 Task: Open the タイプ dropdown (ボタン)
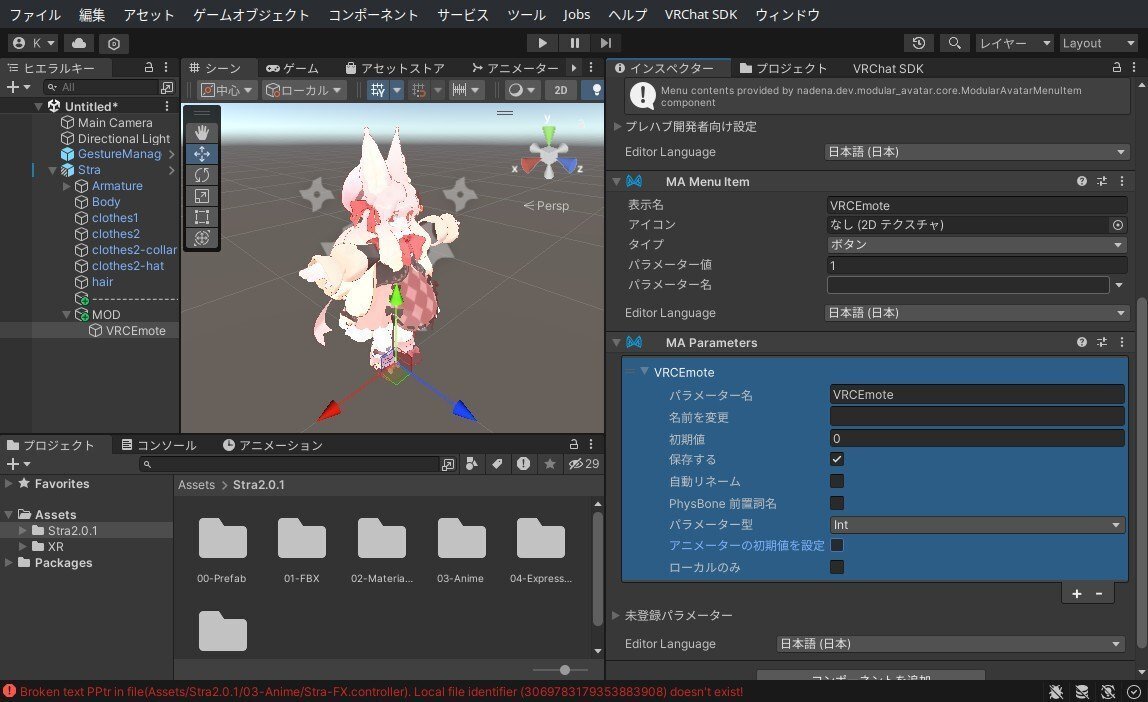point(976,244)
